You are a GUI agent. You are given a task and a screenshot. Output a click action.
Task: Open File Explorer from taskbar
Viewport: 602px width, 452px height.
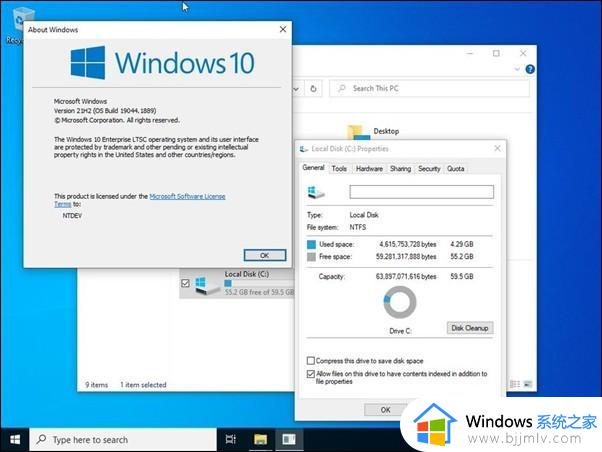[260, 439]
